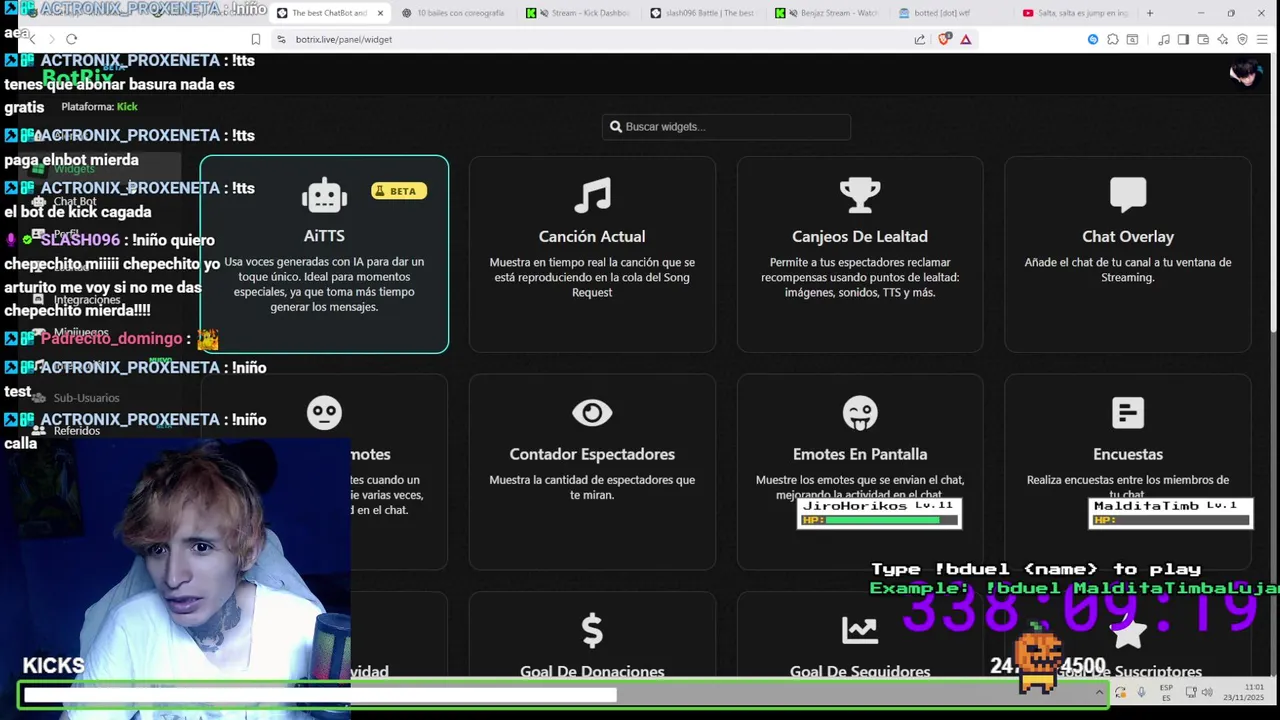Screen dimensions: 1280x720
Task: Switch to the 'slash096 Battle' tab
Action: pos(705,13)
